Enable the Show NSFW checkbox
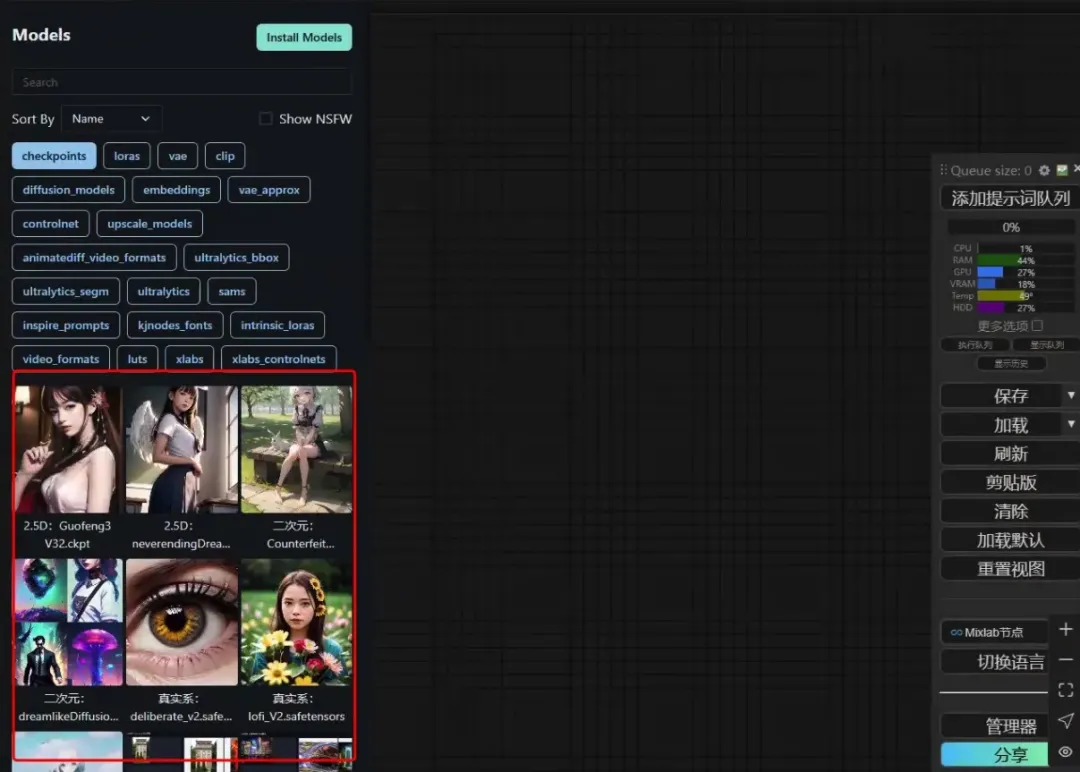 (265, 118)
